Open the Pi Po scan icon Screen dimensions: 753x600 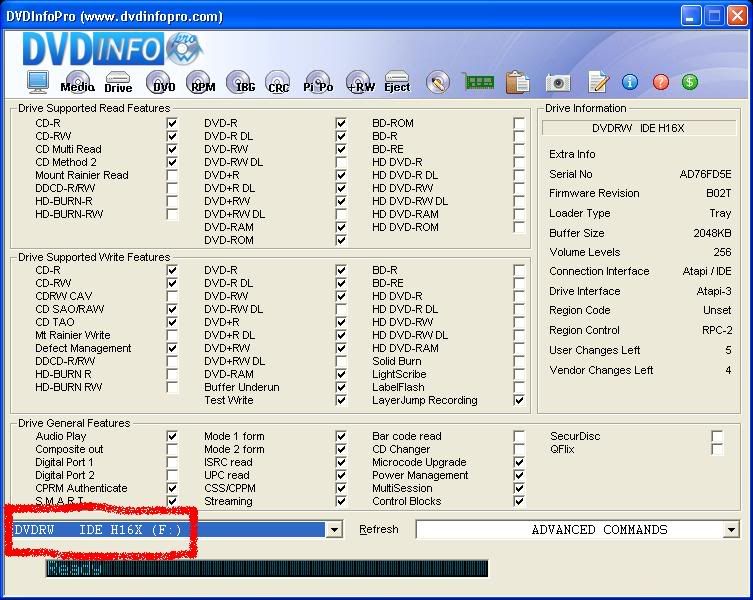318,82
